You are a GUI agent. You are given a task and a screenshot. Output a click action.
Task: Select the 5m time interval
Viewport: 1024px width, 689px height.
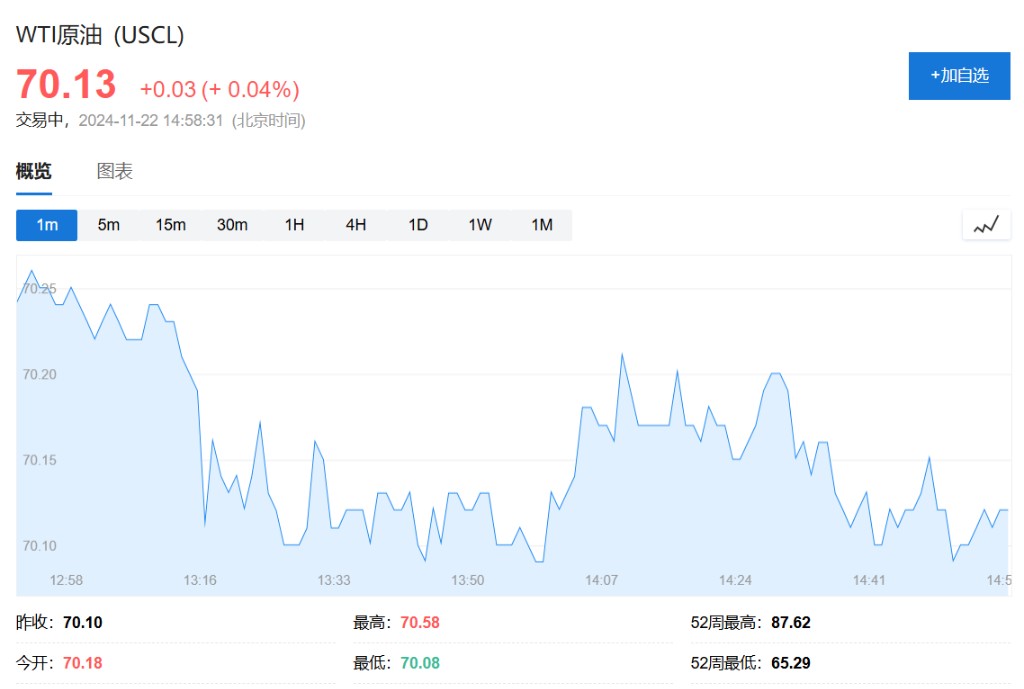tap(108, 225)
